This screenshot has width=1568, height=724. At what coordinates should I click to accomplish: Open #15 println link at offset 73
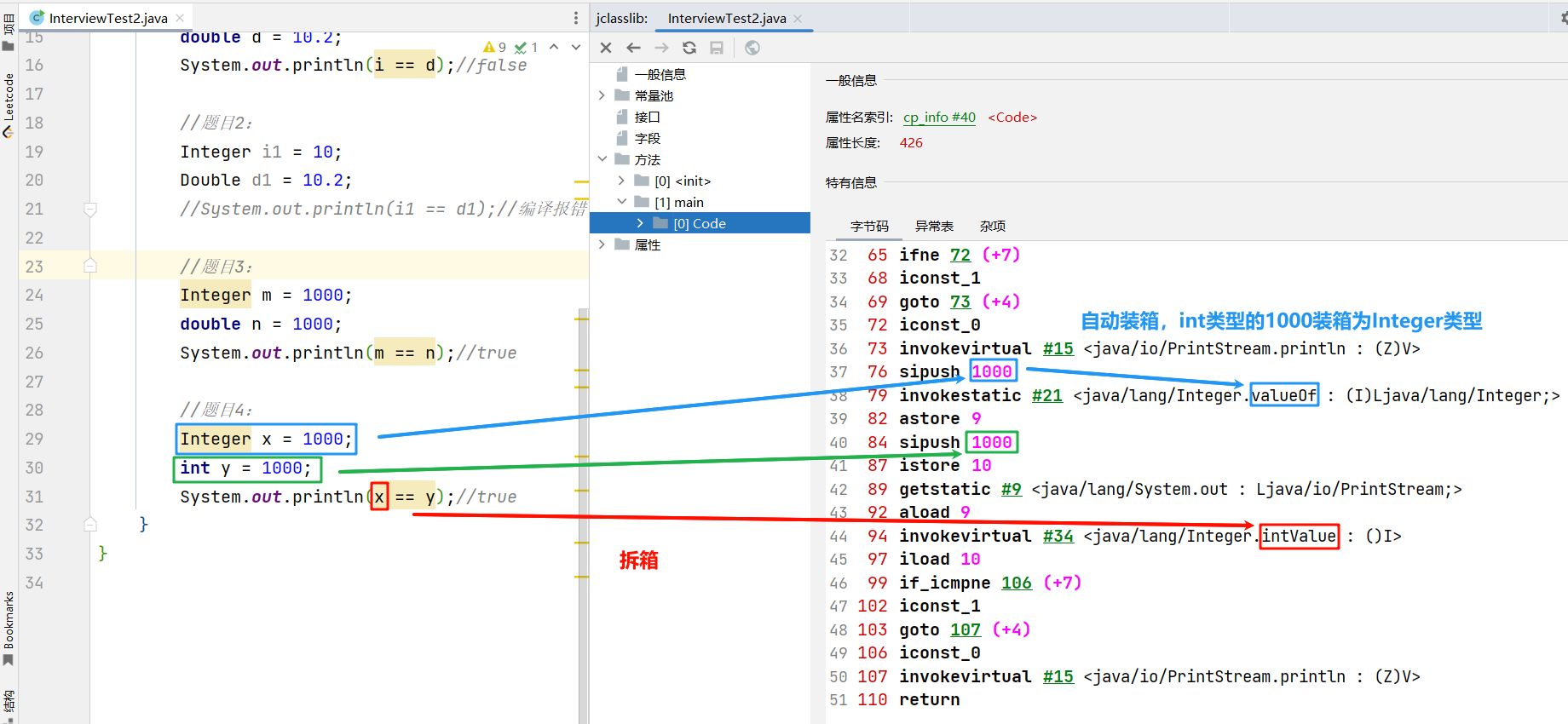[1058, 348]
